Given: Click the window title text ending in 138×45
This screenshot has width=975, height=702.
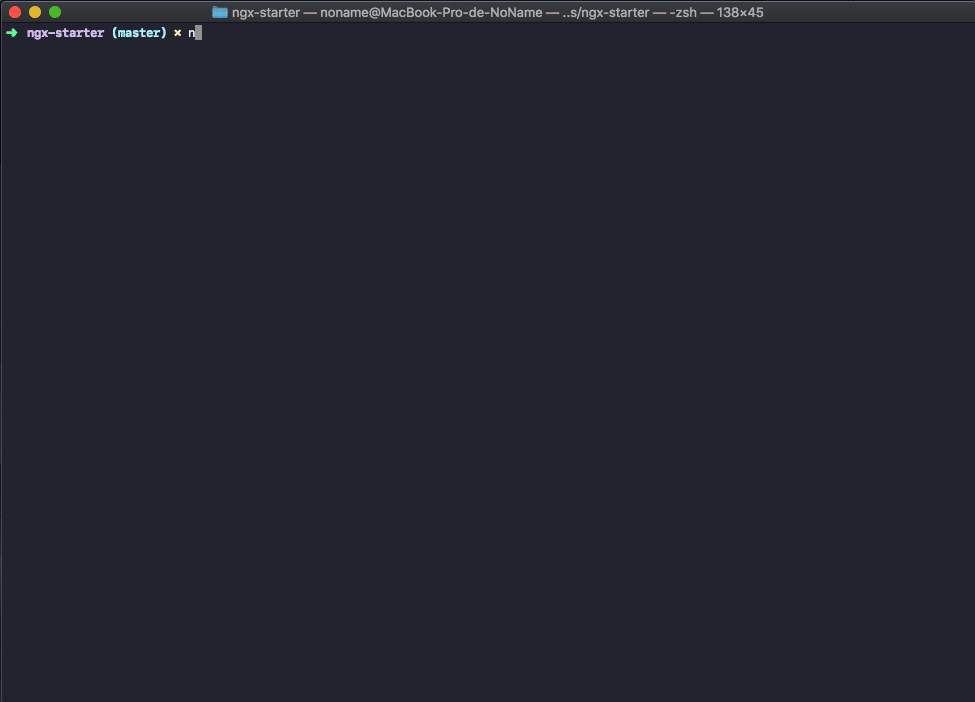Looking at the screenshot, I should click(497, 12).
